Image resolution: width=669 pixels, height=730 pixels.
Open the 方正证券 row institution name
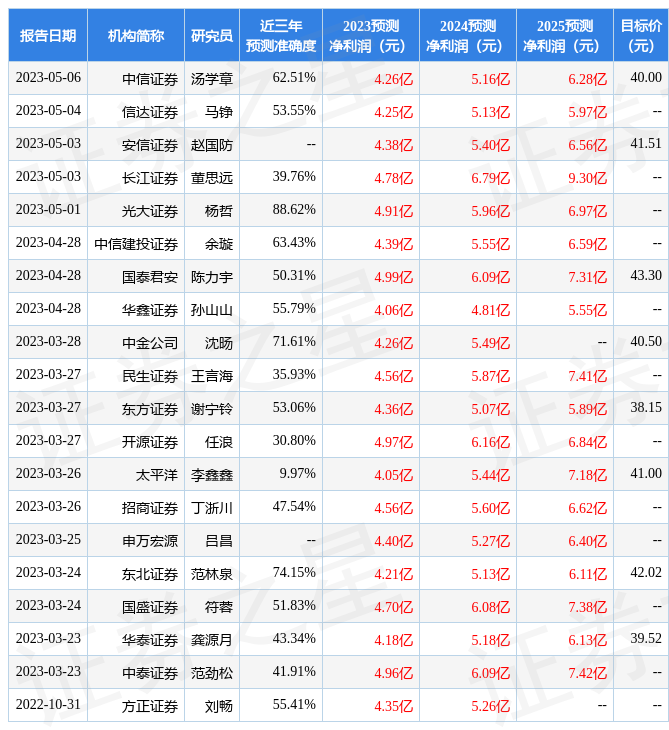[x=150, y=705]
